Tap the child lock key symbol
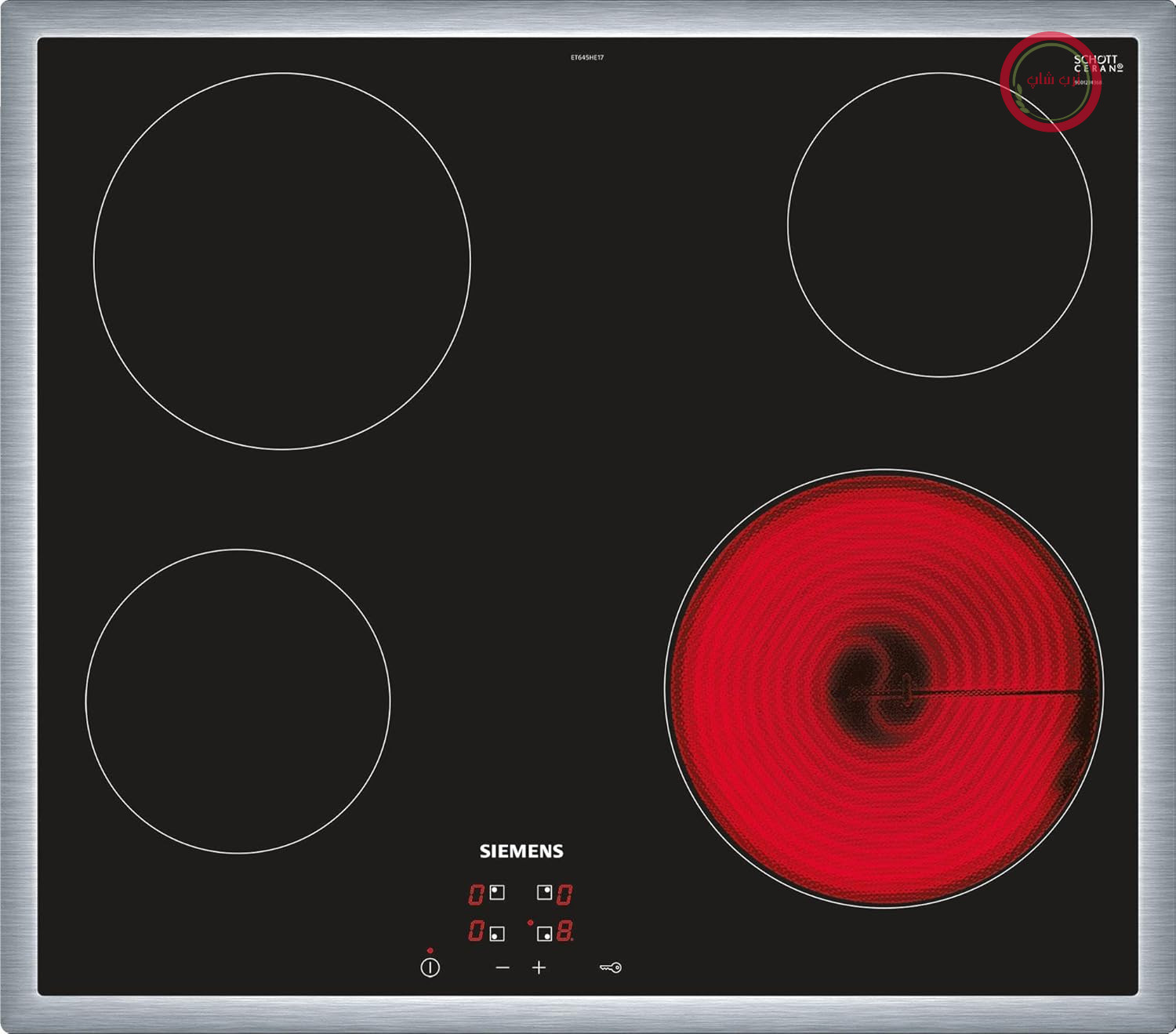Image resolution: width=1176 pixels, height=1034 pixels. click(611, 967)
